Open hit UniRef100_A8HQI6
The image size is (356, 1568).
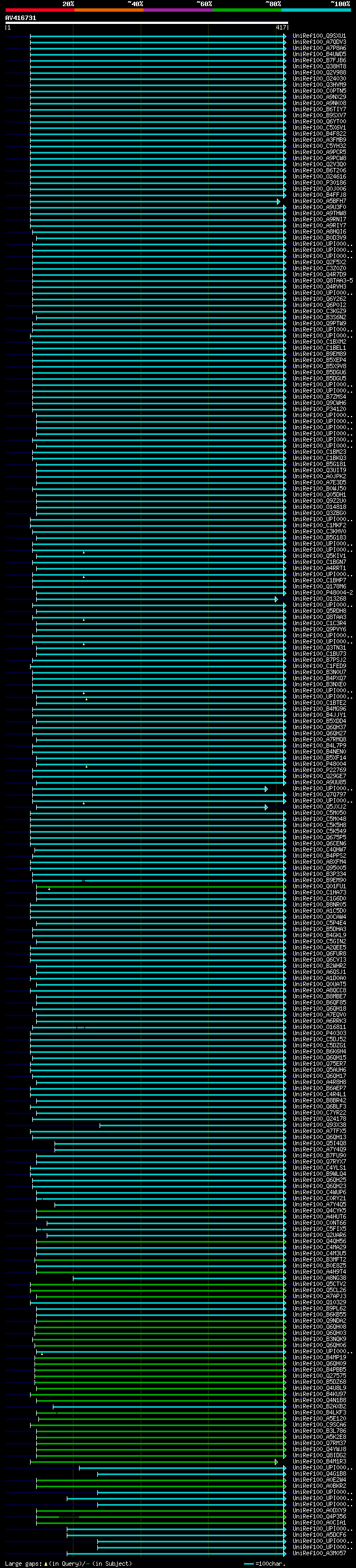[319, 232]
